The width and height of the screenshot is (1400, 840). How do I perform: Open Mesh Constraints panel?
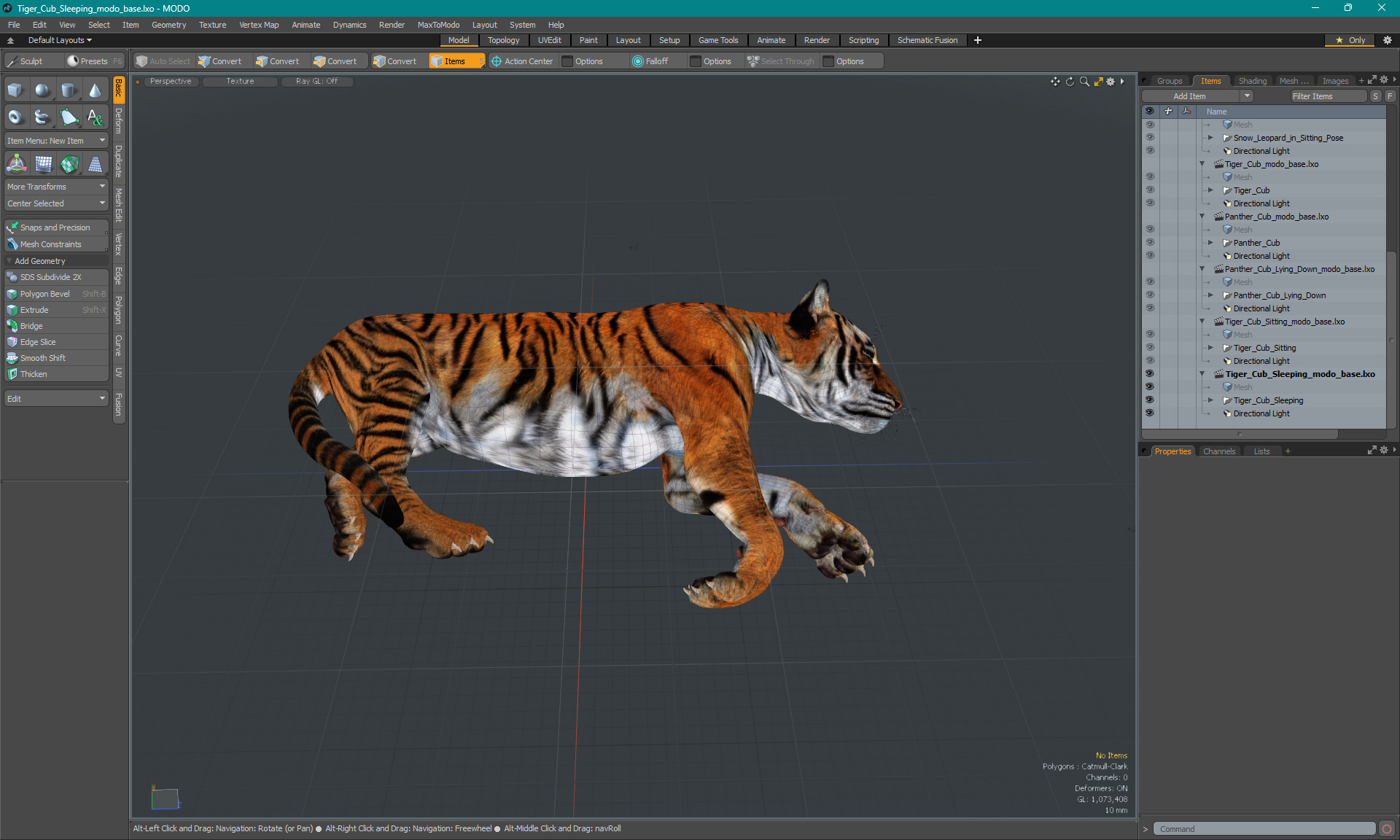click(x=56, y=244)
